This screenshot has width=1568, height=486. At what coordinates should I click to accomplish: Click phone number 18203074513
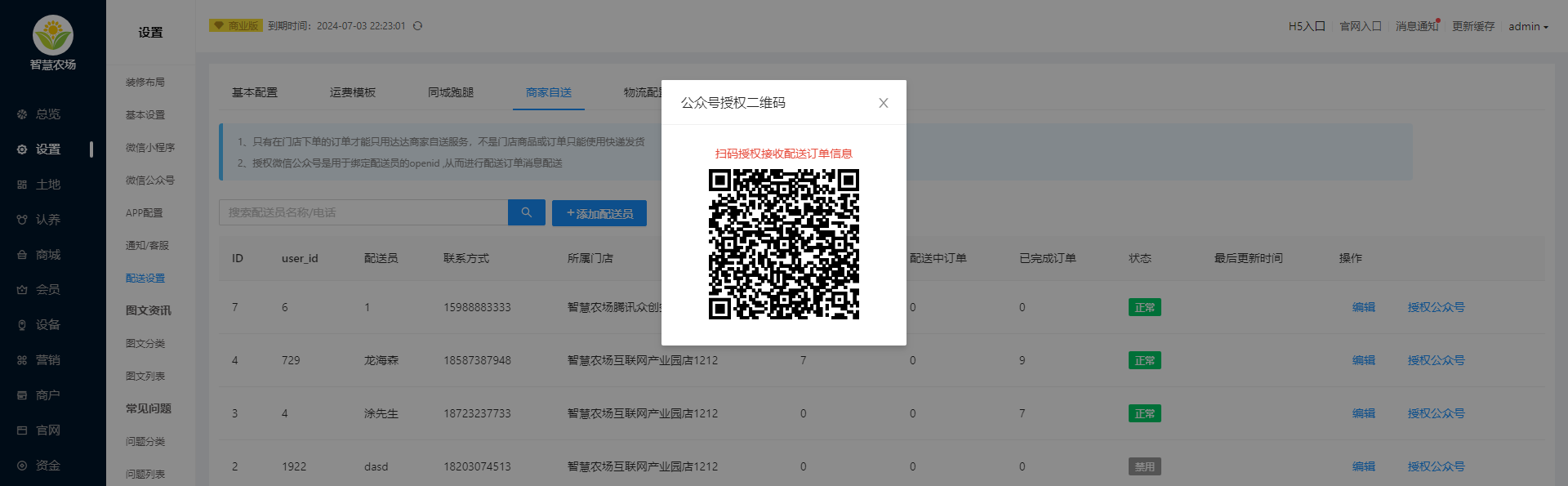477,466
